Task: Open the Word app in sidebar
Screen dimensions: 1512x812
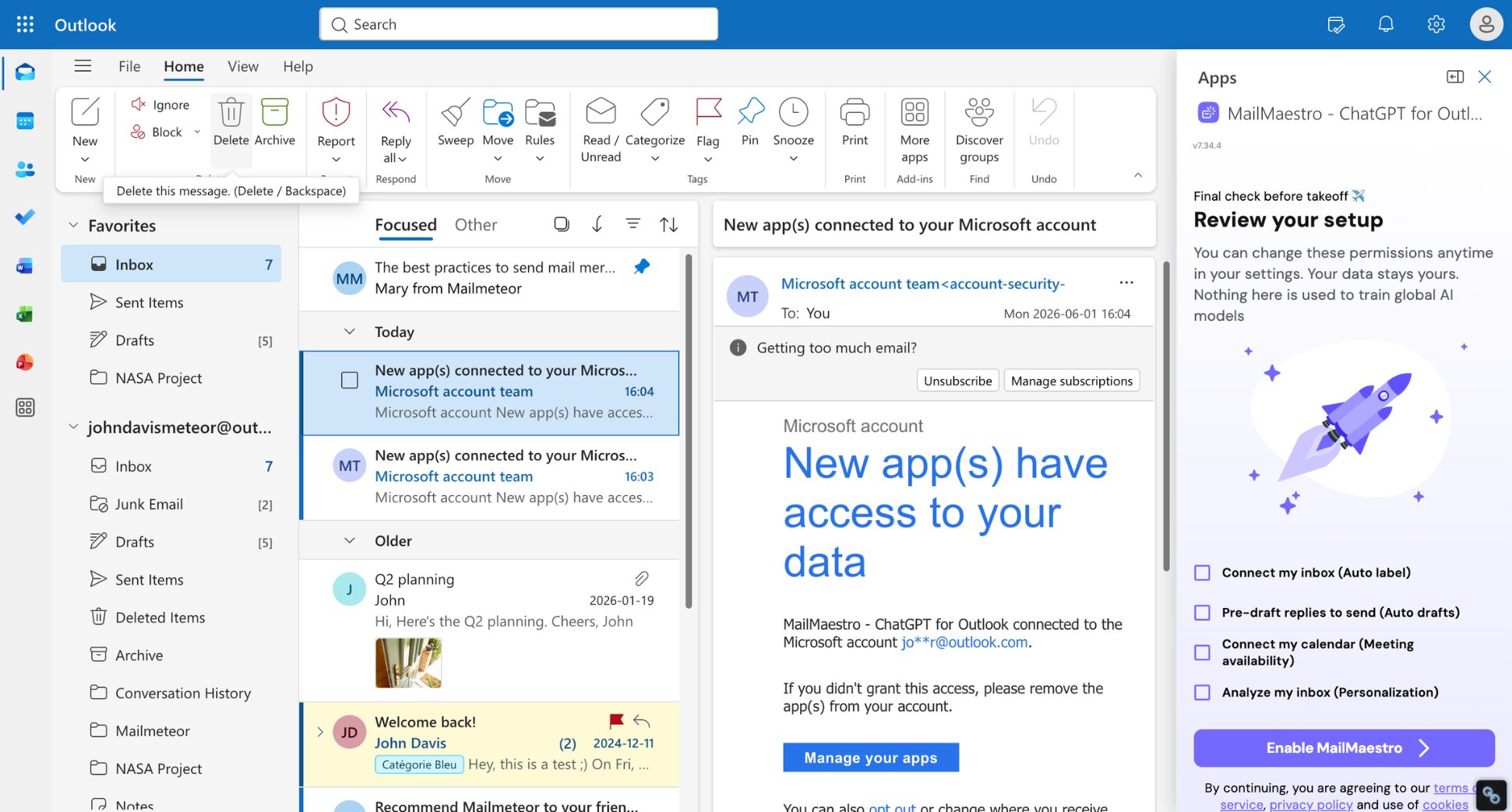Action: (x=25, y=266)
